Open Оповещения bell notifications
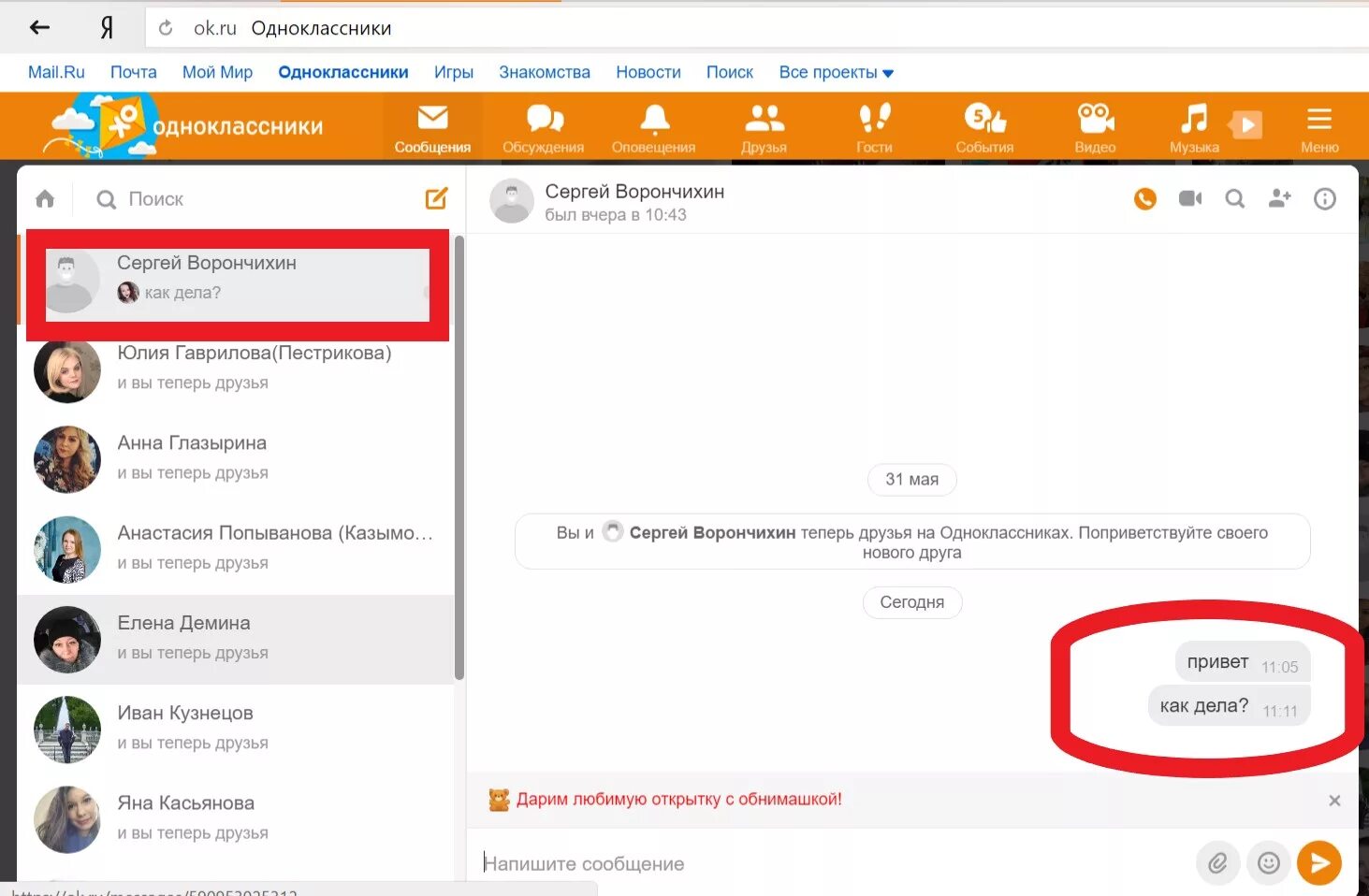This screenshot has height=896, width=1369. click(654, 128)
